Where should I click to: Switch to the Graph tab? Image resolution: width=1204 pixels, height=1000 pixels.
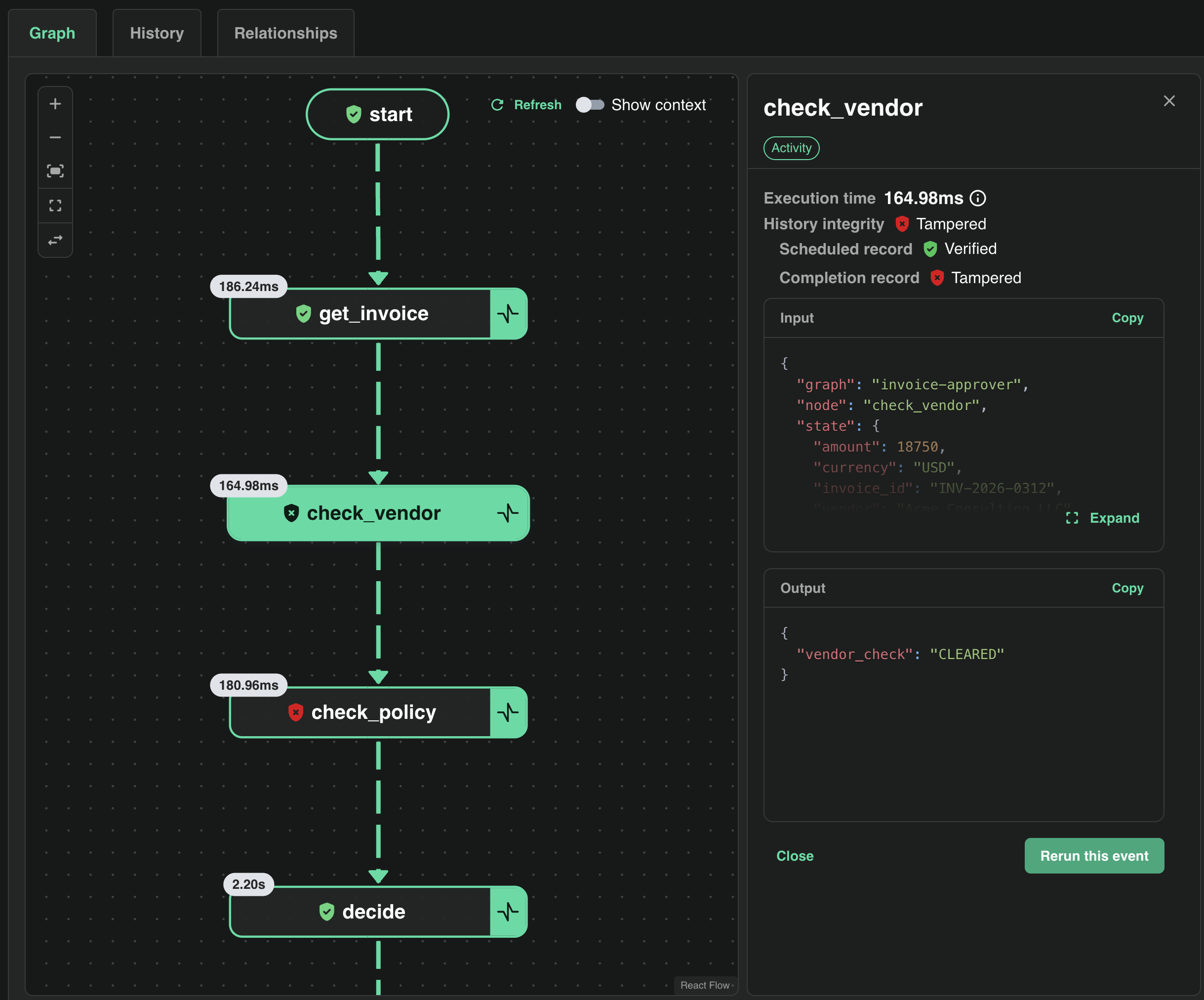point(52,33)
